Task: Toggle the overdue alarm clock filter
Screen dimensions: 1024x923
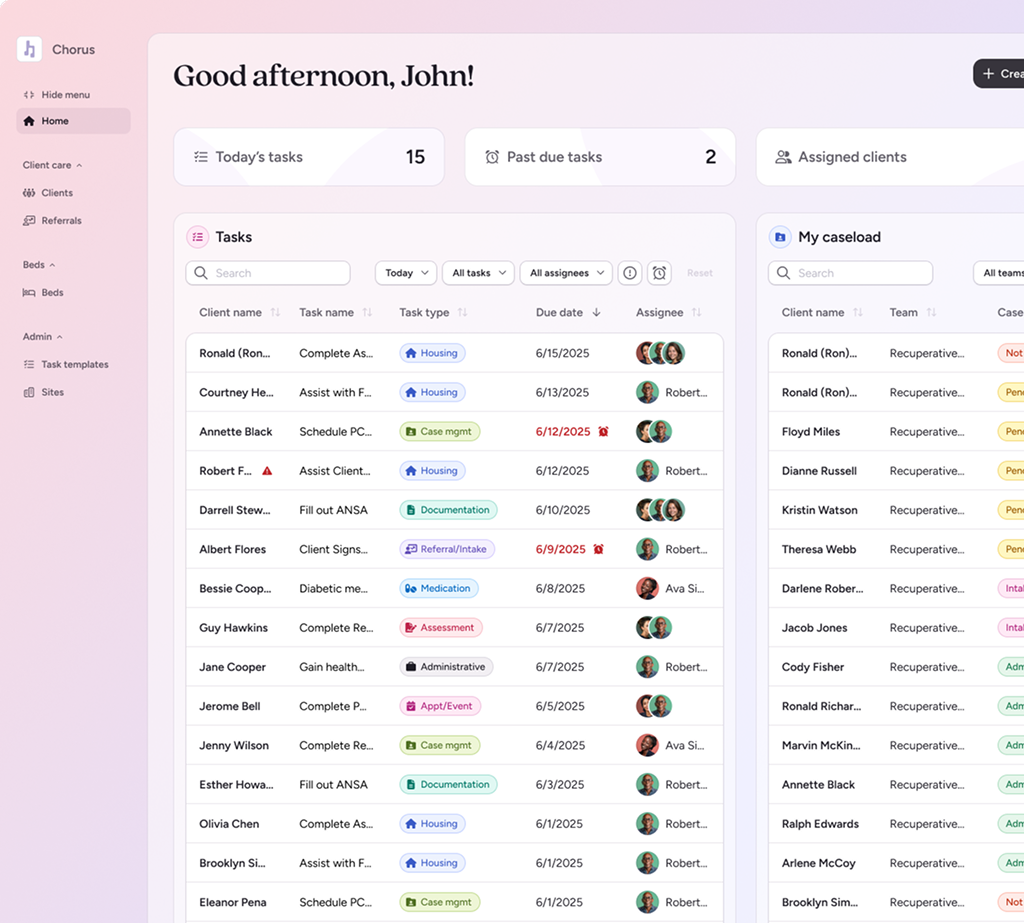Action: coord(660,273)
